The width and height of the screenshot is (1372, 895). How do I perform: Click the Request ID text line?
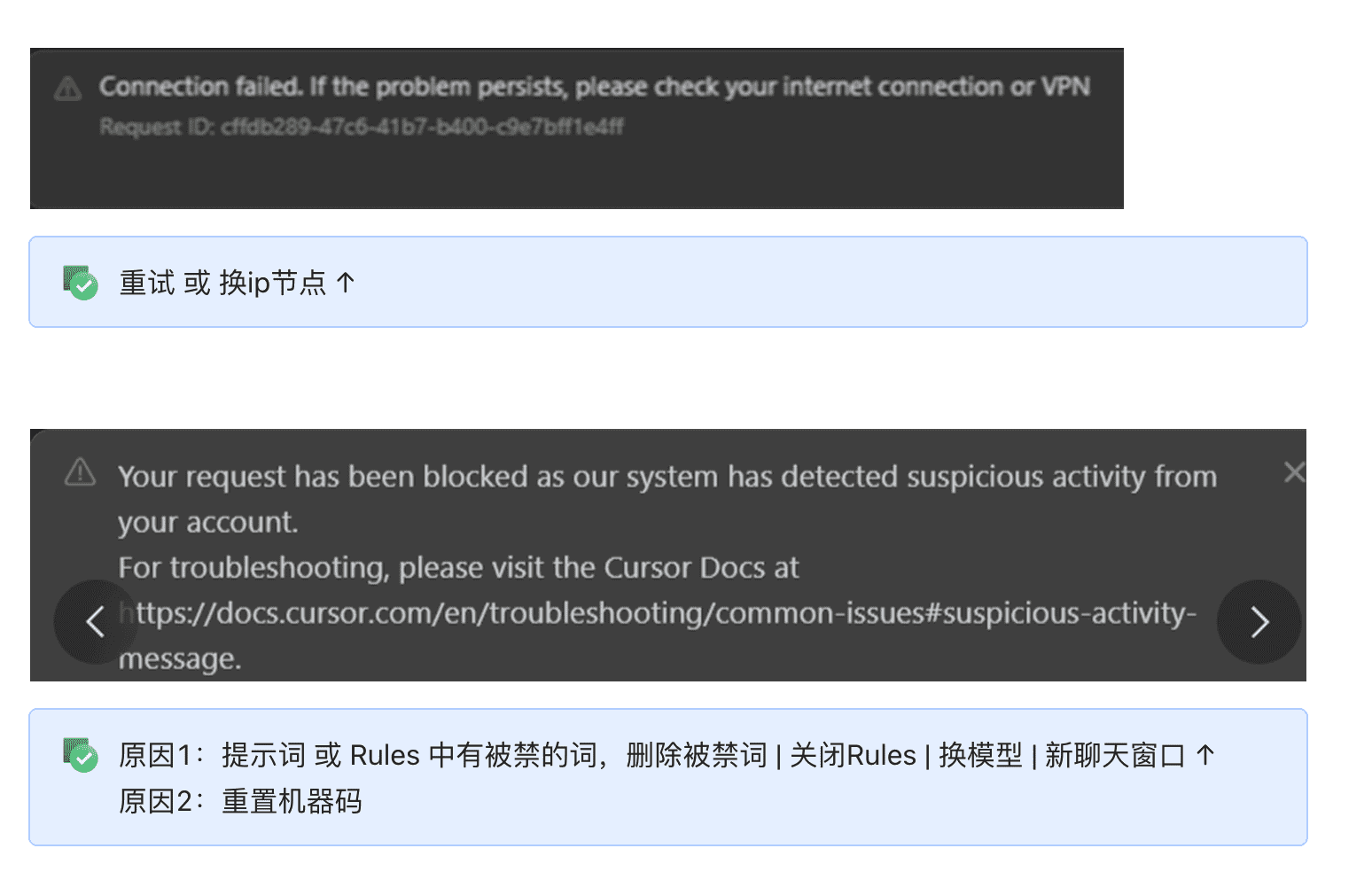[x=362, y=127]
